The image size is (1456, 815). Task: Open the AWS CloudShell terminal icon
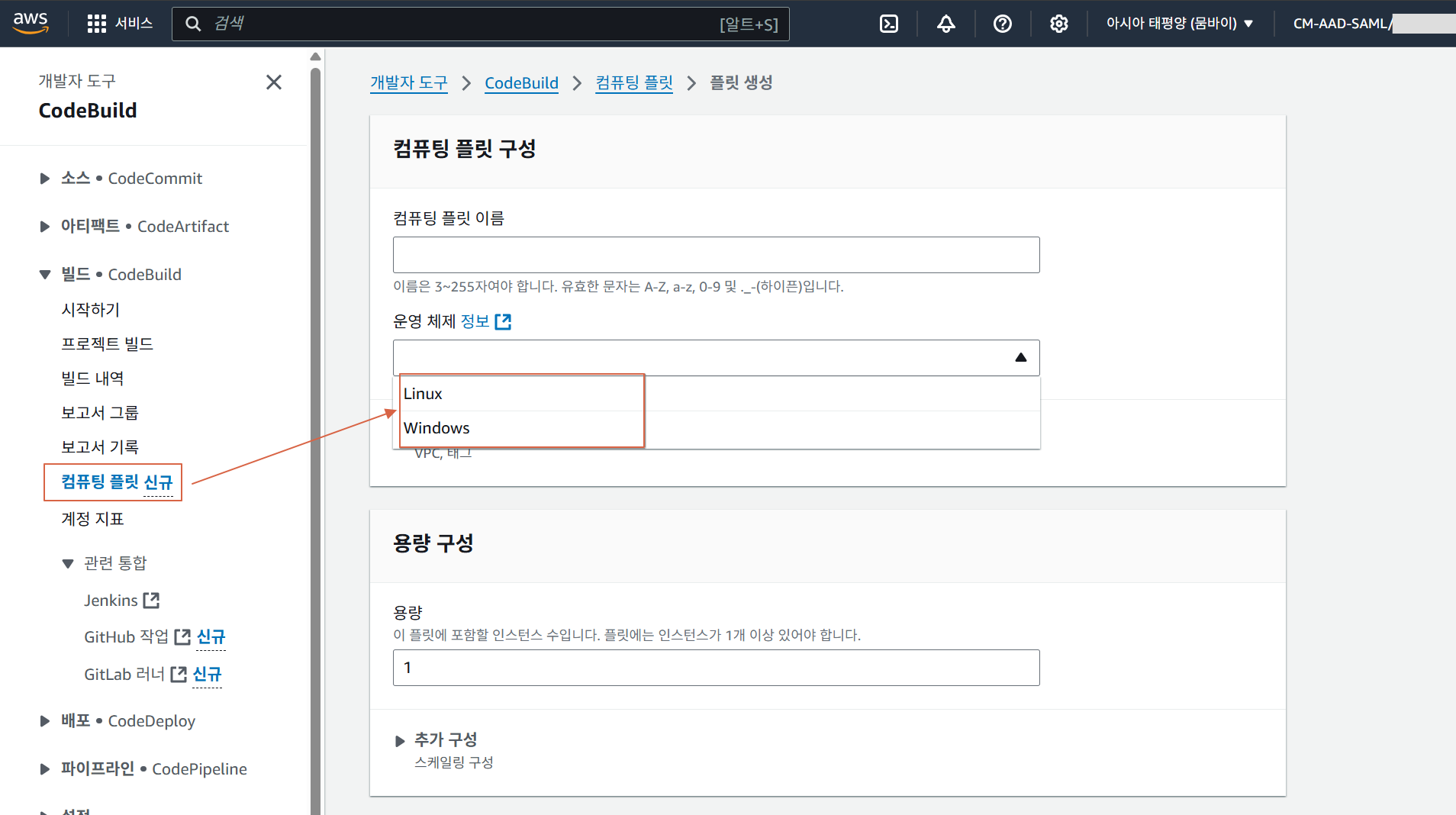tap(889, 24)
